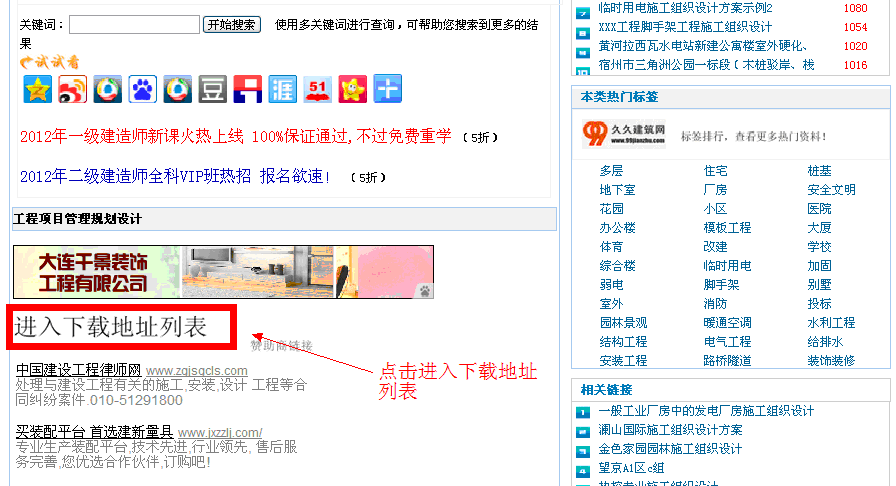
Task: Open 澜山国际施工组织设计方案 related link
Action: 670,430
